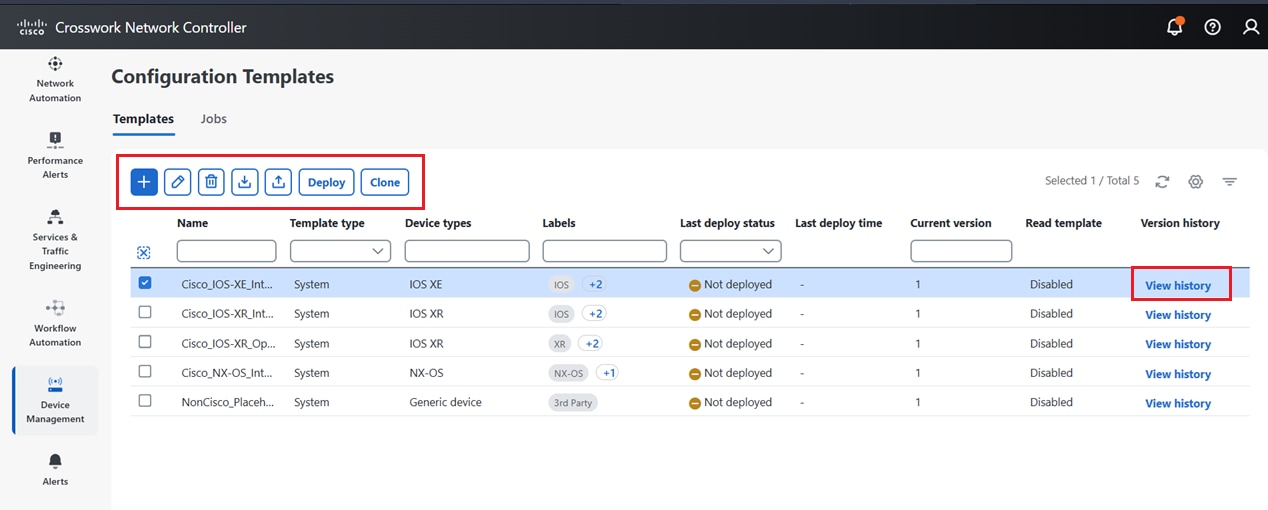Click Read template column header
The image size is (1268, 510).
[x=1063, y=223]
